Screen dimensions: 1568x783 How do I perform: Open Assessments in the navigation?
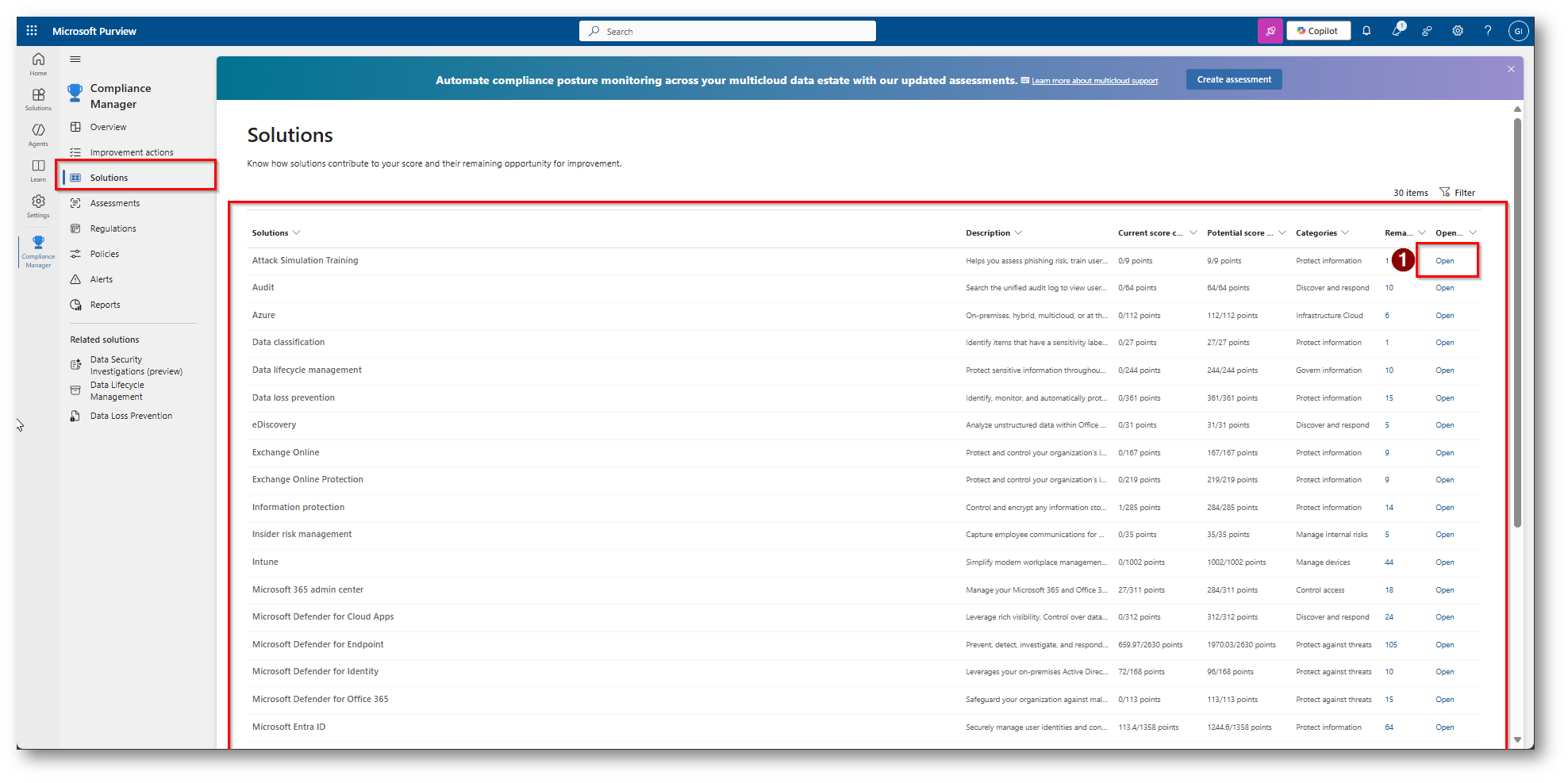115,203
